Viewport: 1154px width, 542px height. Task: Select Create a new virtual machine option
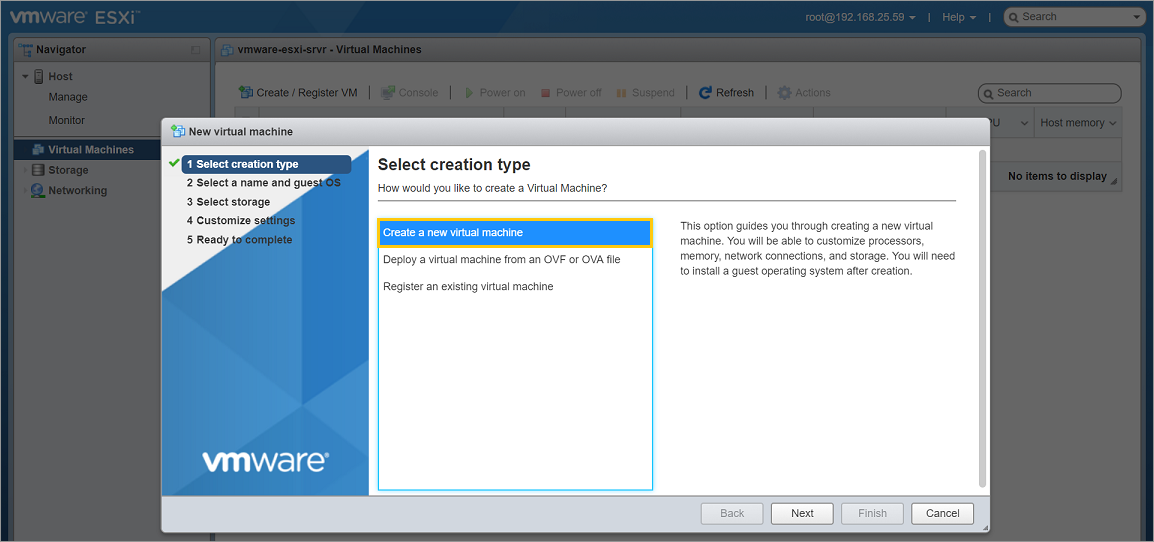click(x=514, y=232)
